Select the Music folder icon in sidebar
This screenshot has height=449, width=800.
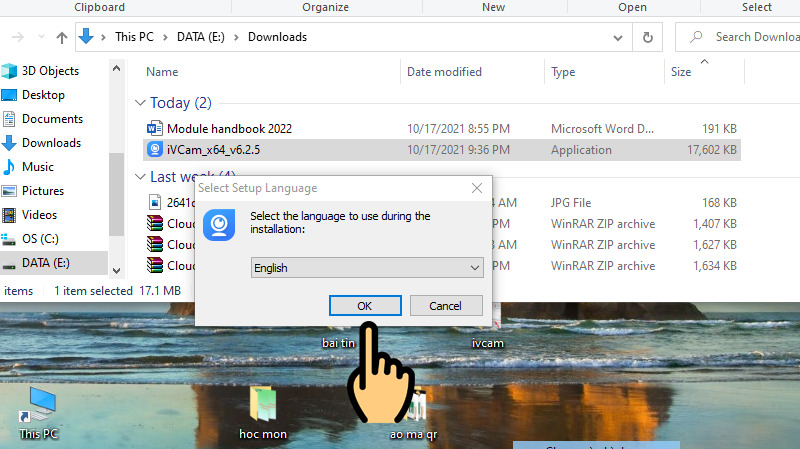coord(38,167)
